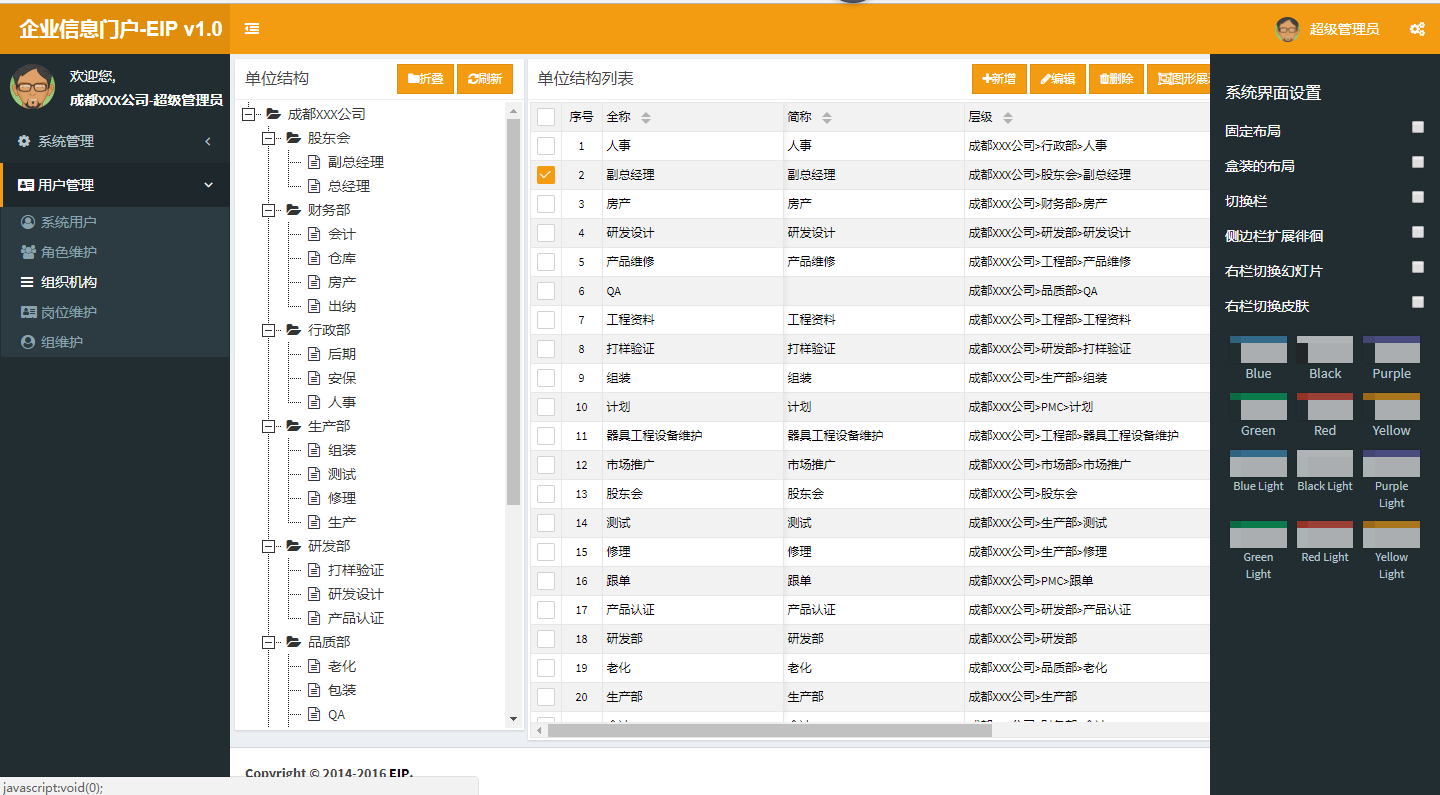Viewport: 1440px width, 795px height.
Task: Click the document icon beside 总经理 in tree
Action: coord(314,186)
